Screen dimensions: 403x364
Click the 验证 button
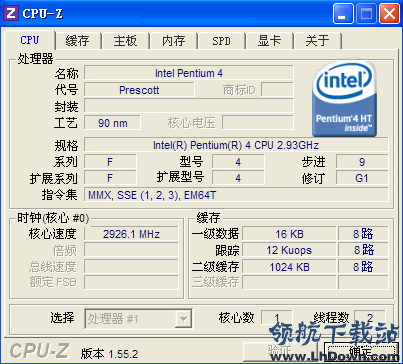(281, 352)
